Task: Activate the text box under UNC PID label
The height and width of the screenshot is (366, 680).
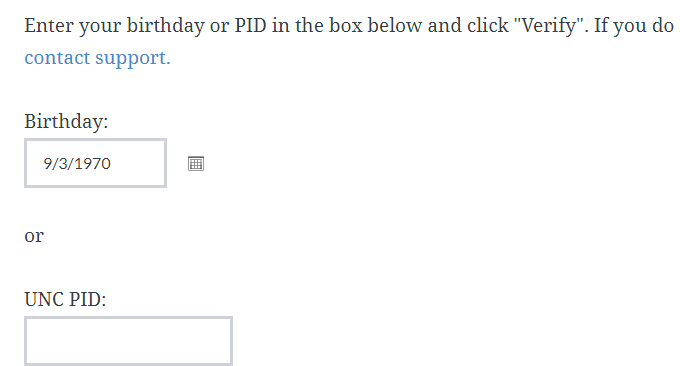Action: pyautogui.click(x=128, y=341)
